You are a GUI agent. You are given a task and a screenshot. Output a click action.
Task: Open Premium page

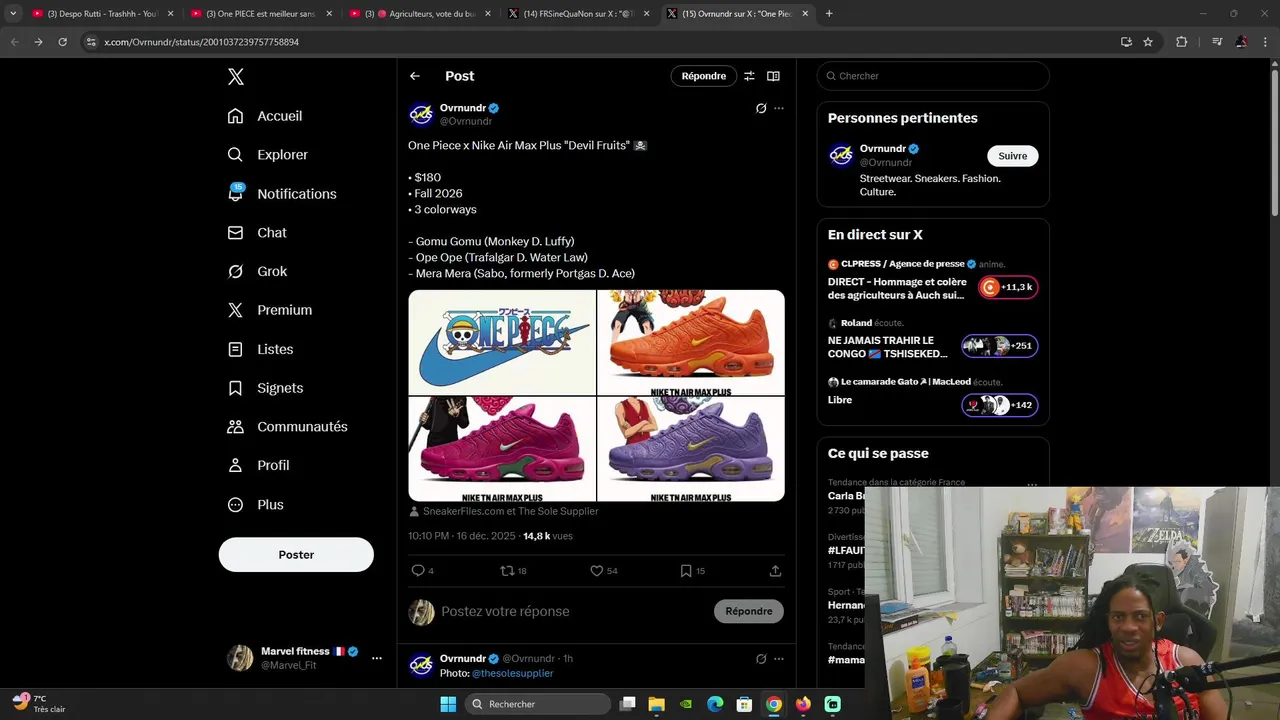[270, 310]
